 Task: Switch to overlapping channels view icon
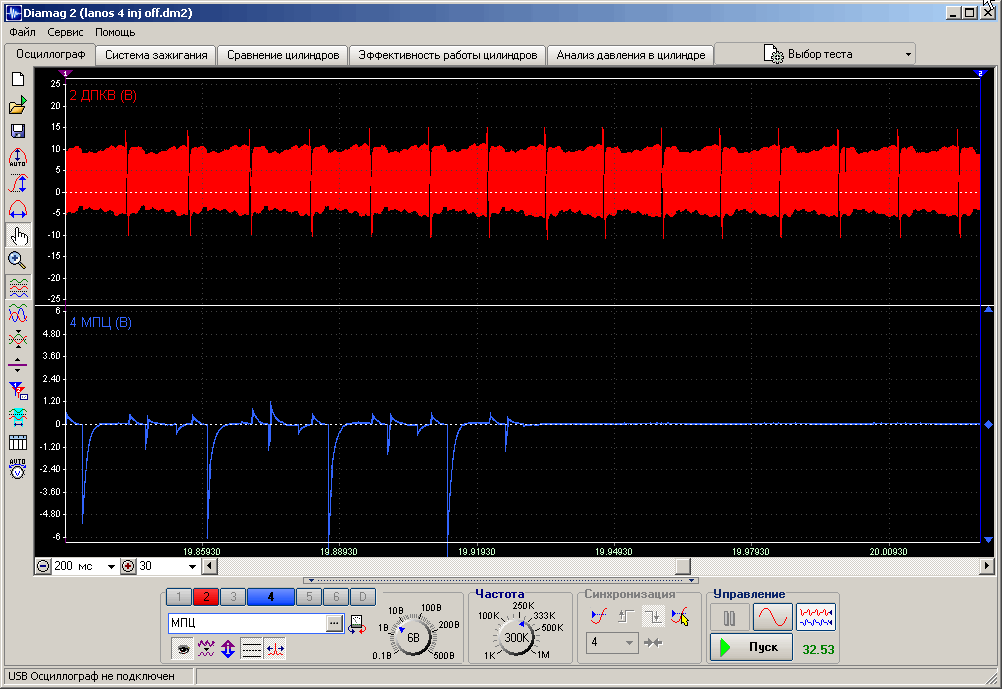click(x=18, y=313)
